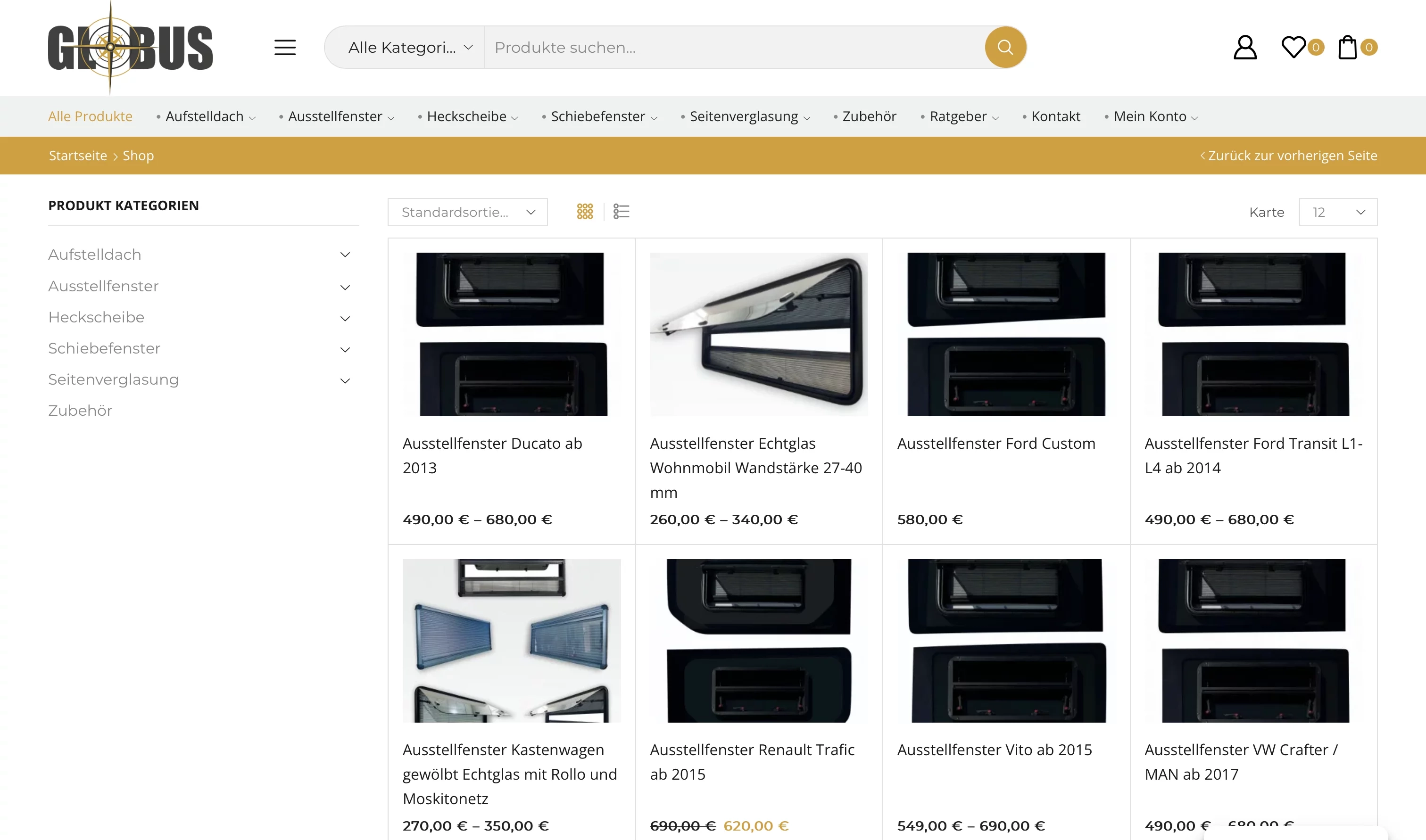
Task: Open the hamburger menu icon
Action: 285,48
